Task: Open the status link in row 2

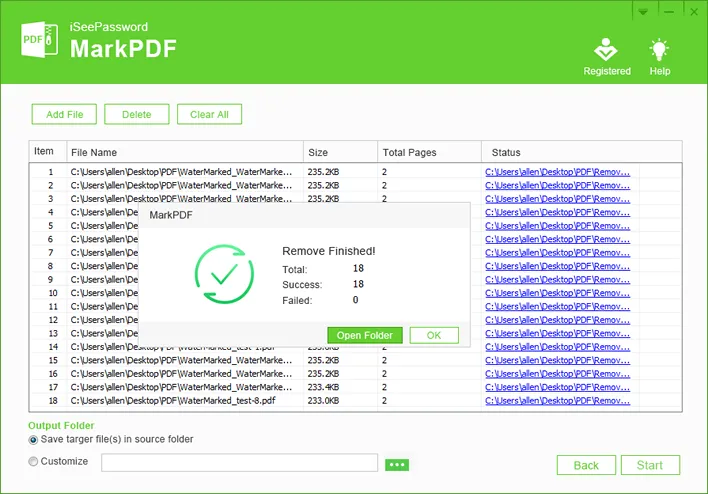Action: (557, 186)
